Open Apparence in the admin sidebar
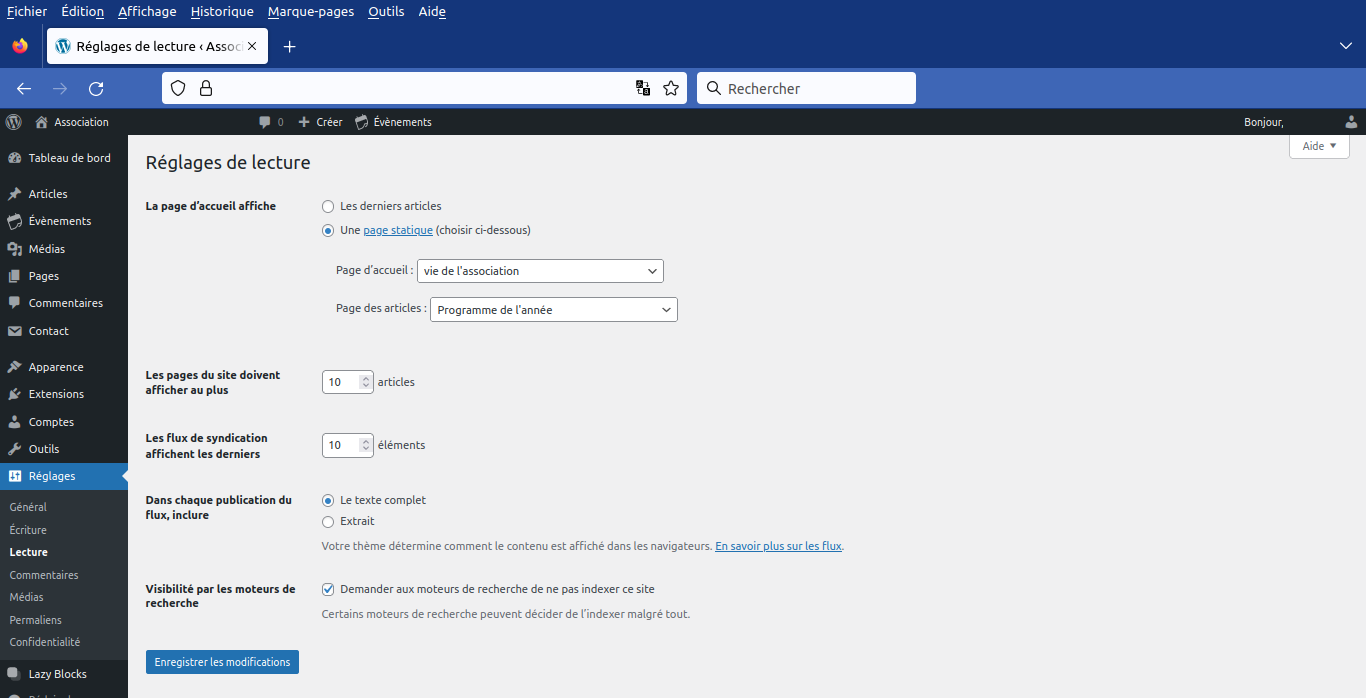This screenshot has width=1366, height=698. [56, 367]
